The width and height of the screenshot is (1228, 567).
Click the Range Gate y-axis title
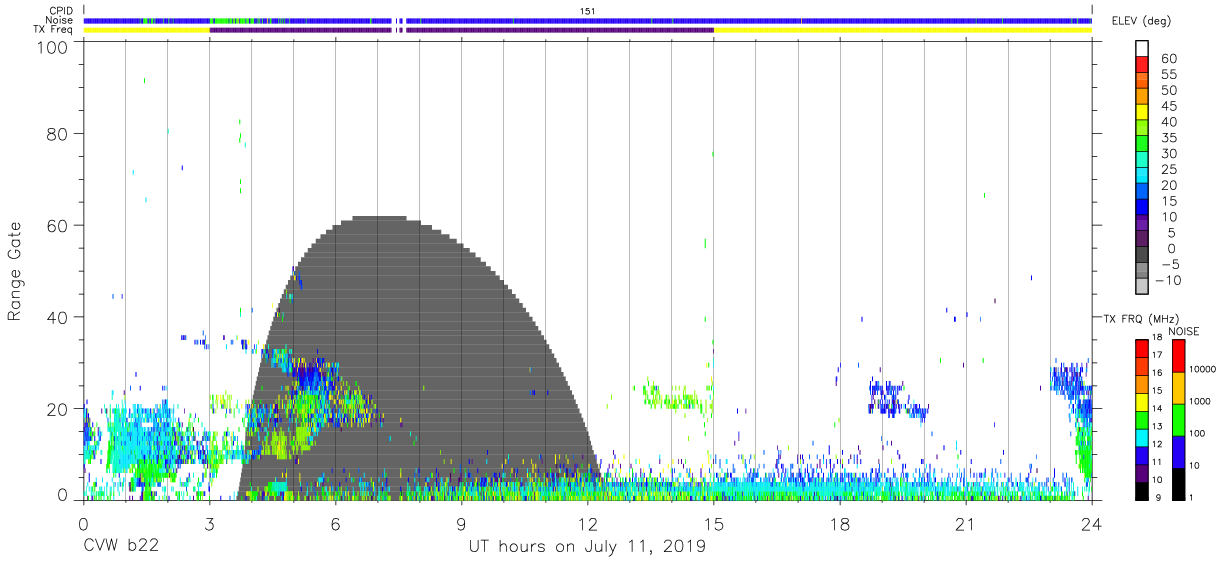[x=15, y=272]
